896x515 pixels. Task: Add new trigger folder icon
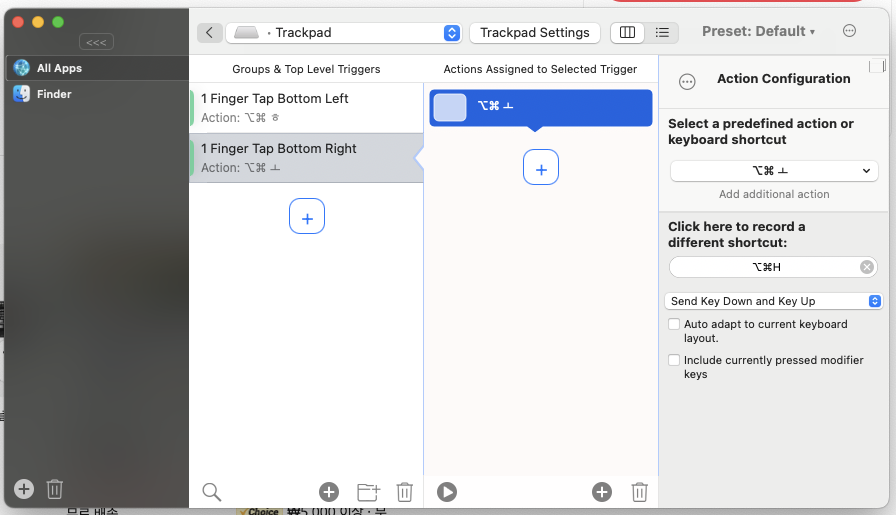pyautogui.click(x=368, y=491)
